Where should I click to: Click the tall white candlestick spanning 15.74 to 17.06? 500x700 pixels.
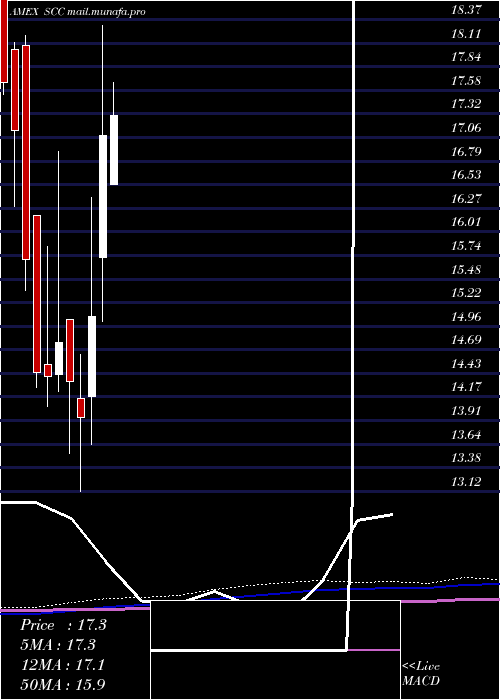point(103,196)
